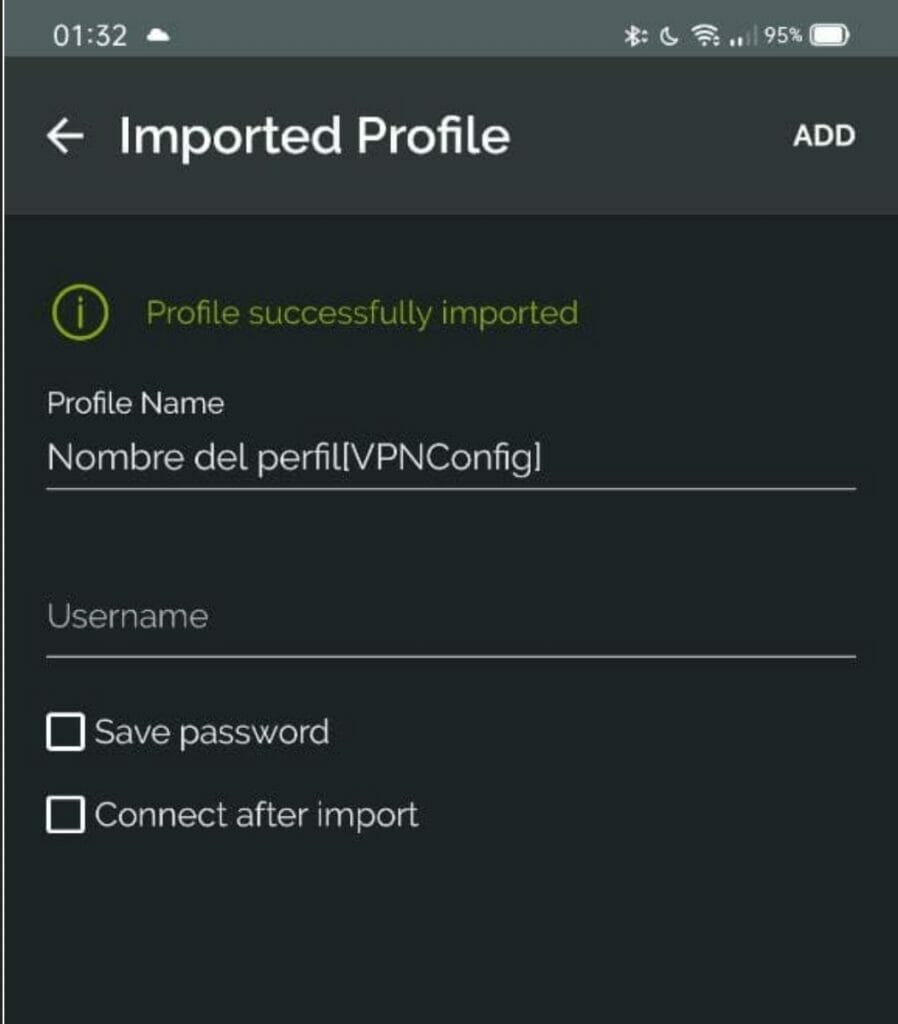Image resolution: width=898 pixels, height=1024 pixels.
Task: Check the Connect after import checkbox
Action: 65,814
